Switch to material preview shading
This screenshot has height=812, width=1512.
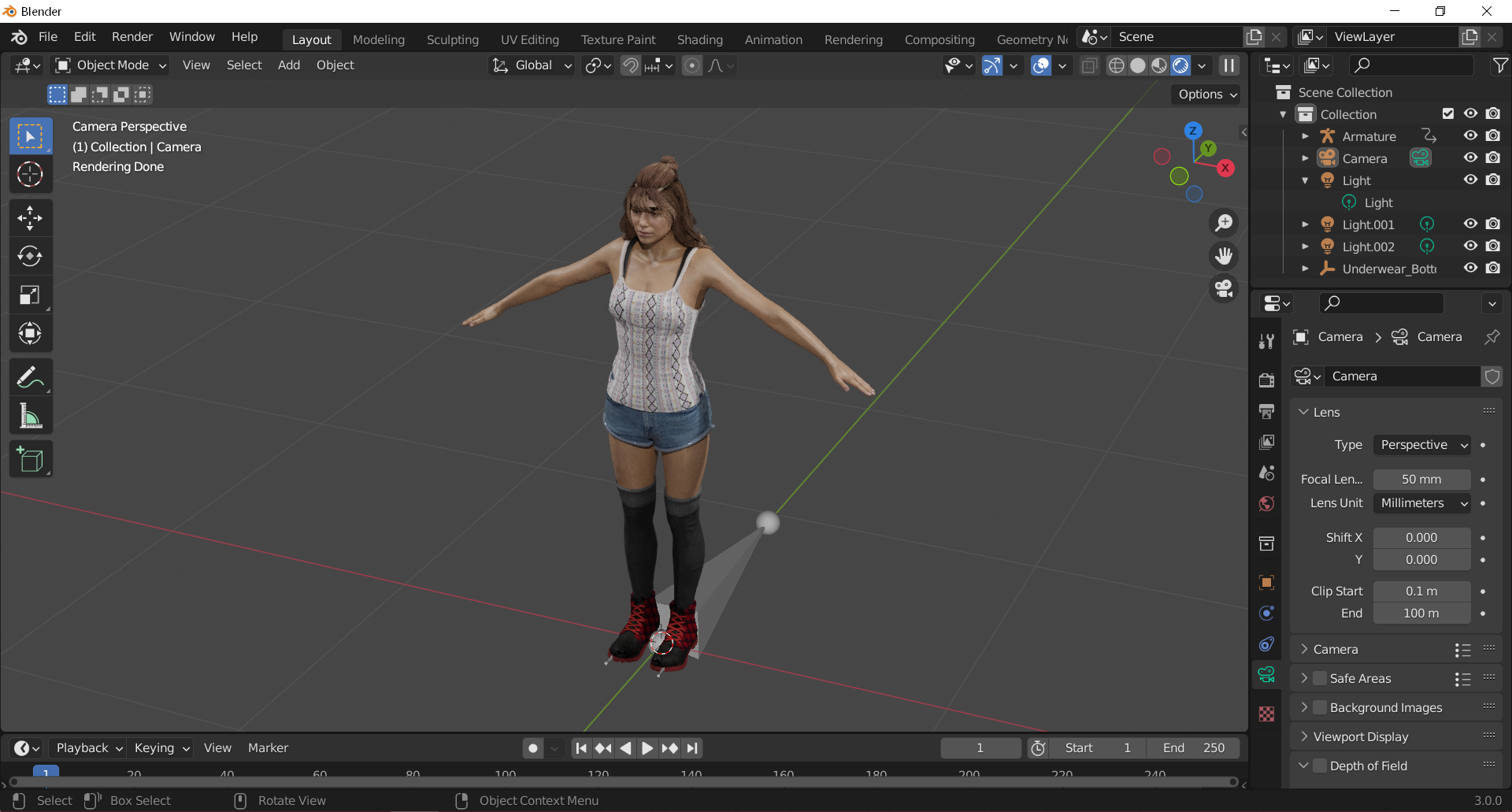pyautogui.click(x=1159, y=65)
